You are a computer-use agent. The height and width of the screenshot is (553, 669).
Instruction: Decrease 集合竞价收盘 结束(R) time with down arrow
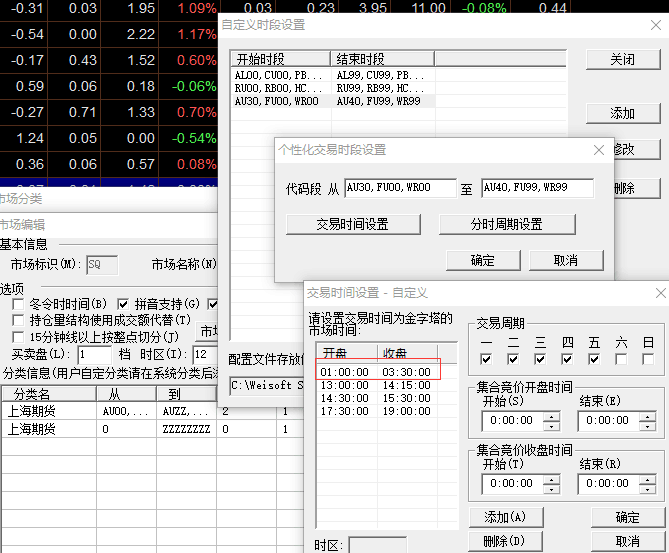click(x=648, y=488)
